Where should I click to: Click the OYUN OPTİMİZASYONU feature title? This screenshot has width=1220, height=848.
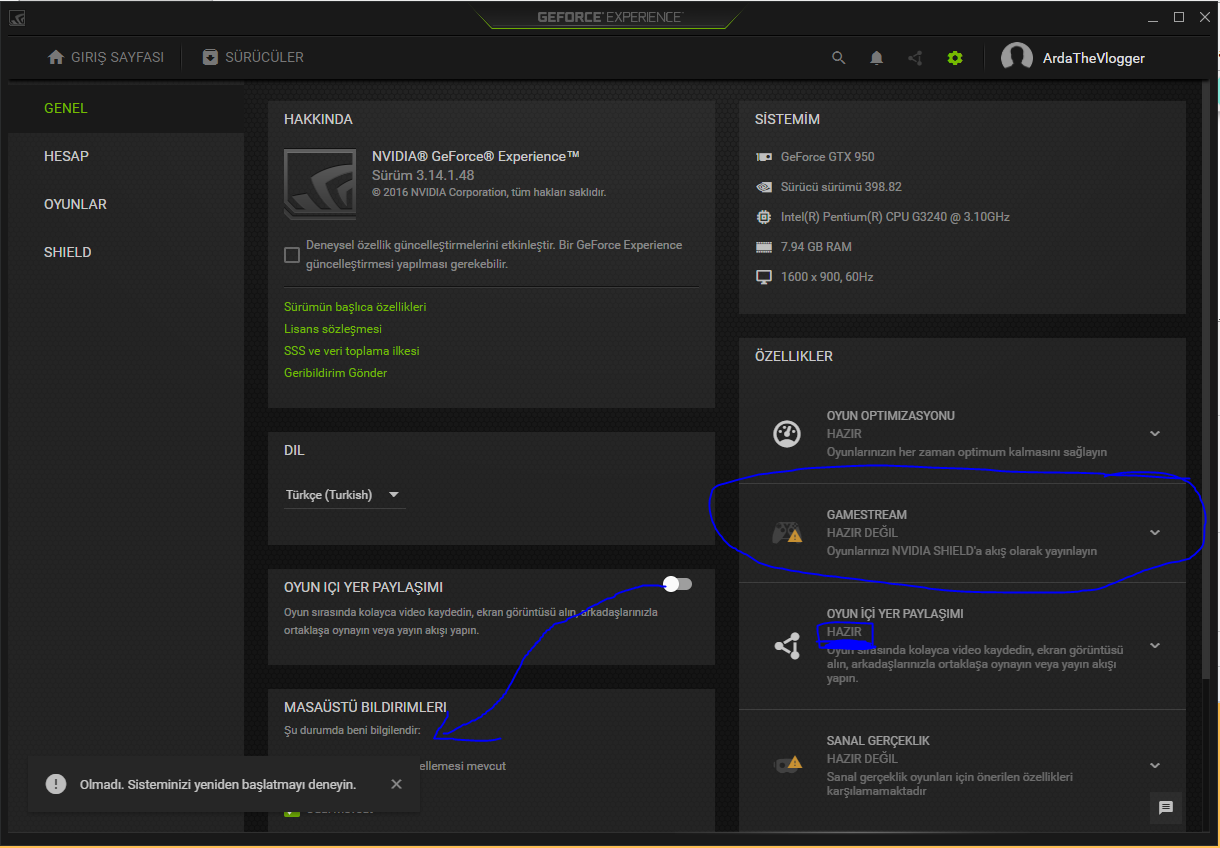(891, 416)
